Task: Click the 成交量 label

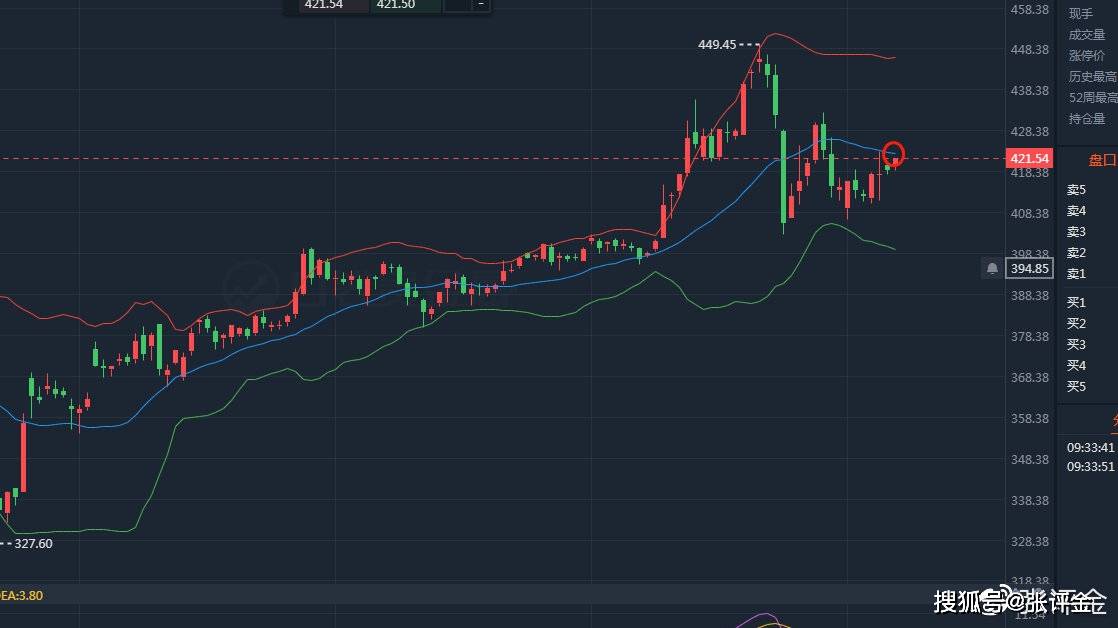Action: pyautogui.click(x=1087, y=34)
